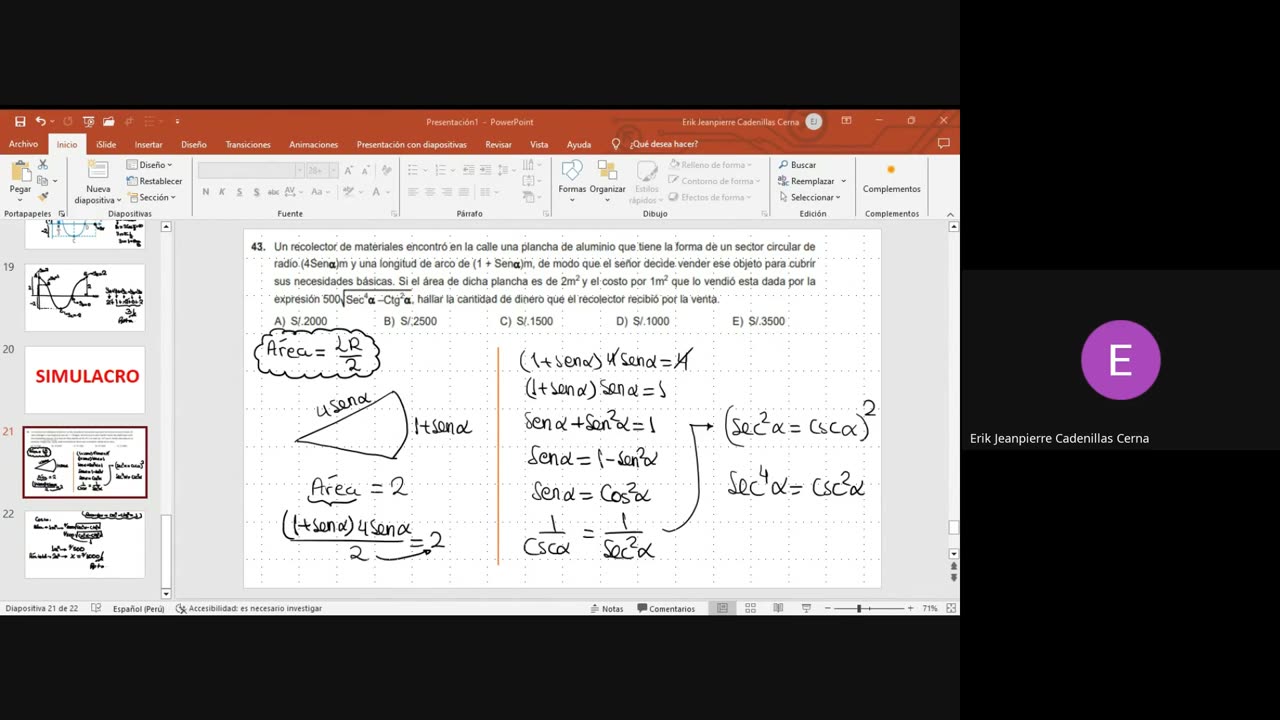This screenshot has height=720, width=1280.
Task: Align text to the right
Action: point(447,192)
